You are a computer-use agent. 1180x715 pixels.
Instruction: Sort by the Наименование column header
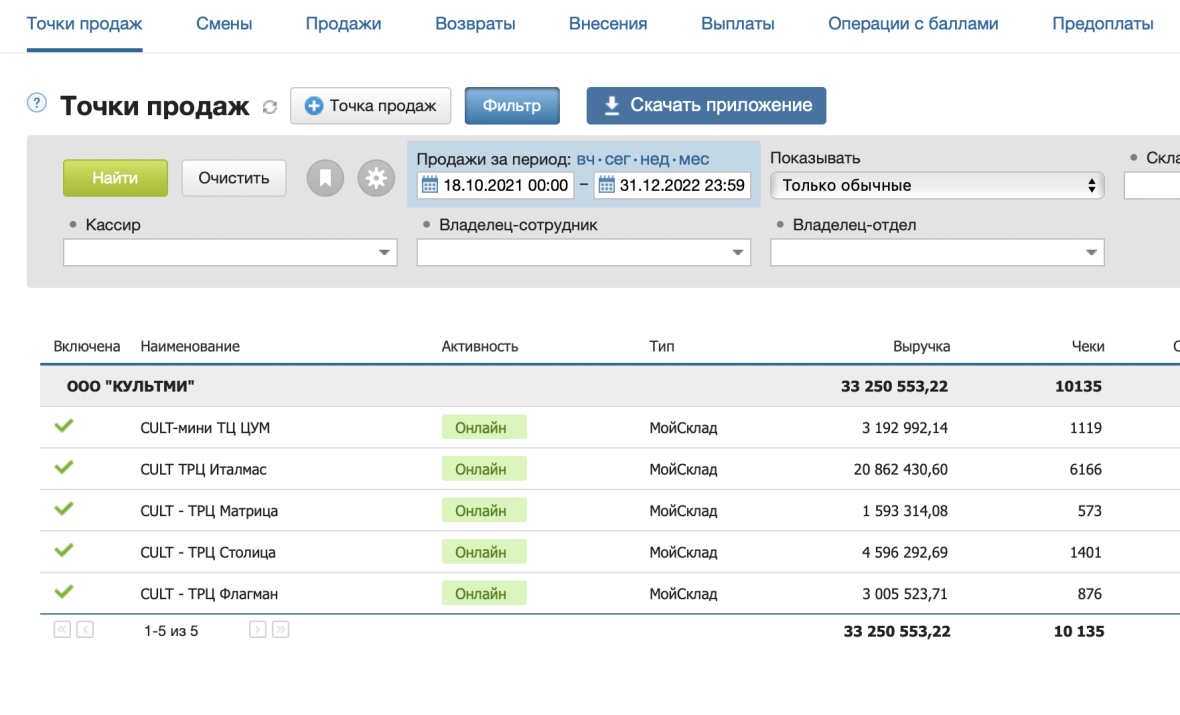point(190,346)
